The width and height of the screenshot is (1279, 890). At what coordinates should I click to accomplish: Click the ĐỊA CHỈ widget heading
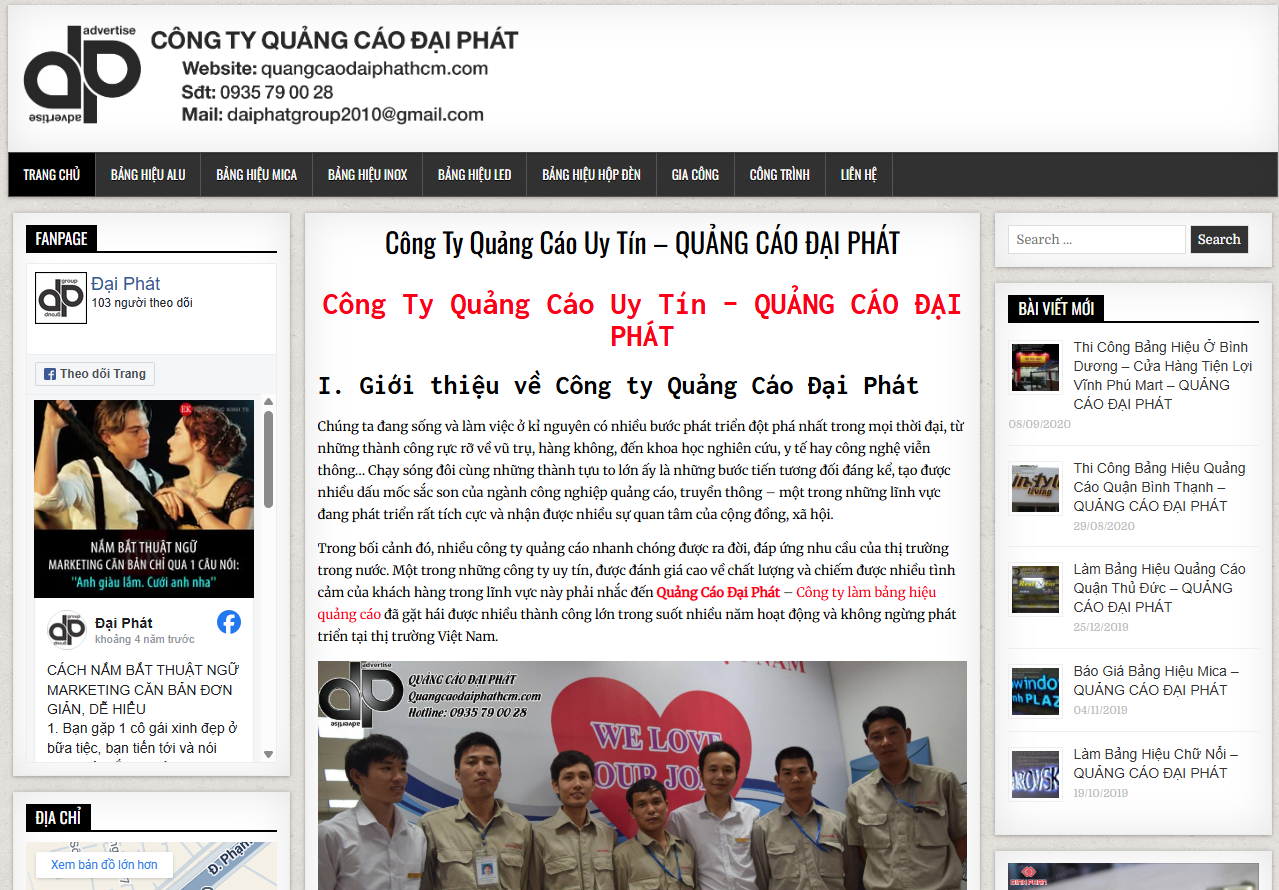coord(58,818)
